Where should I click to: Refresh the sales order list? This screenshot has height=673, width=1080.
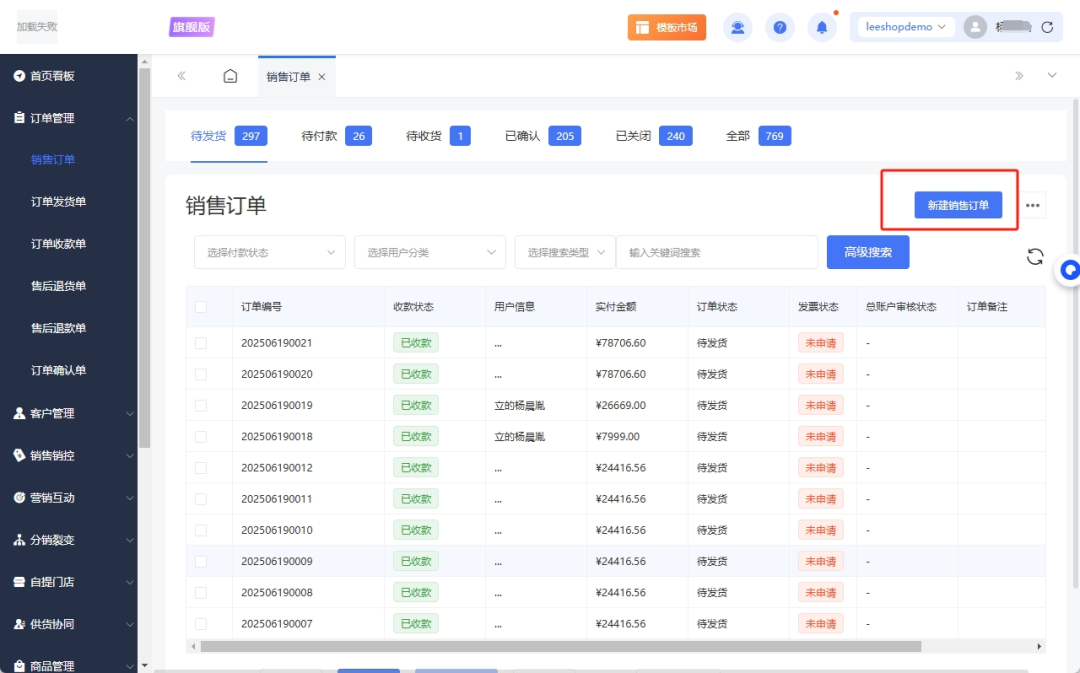pyautogui.click(x=1035, y=257)
